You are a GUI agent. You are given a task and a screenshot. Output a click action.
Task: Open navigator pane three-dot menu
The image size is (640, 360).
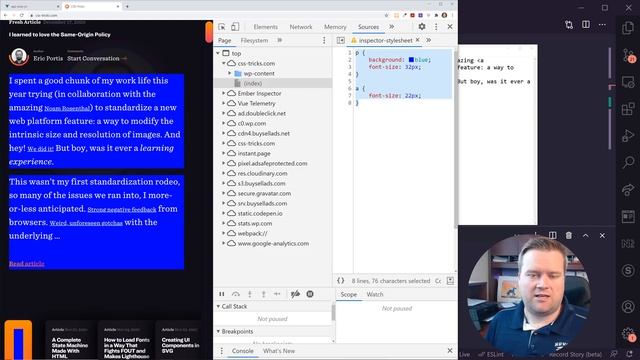(324, 40)
